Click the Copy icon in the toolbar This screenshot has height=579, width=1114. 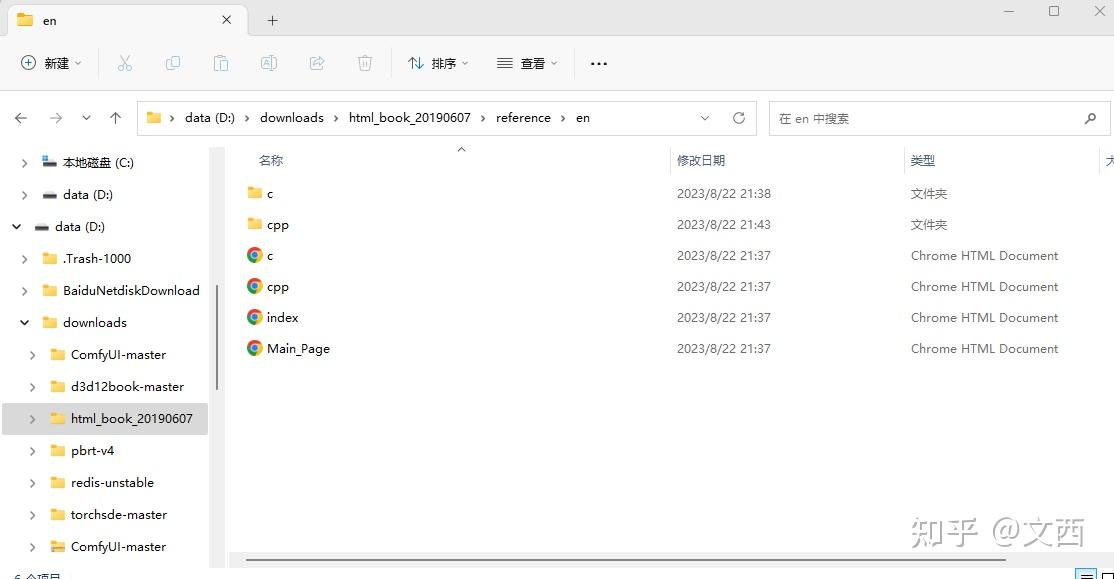172,62
